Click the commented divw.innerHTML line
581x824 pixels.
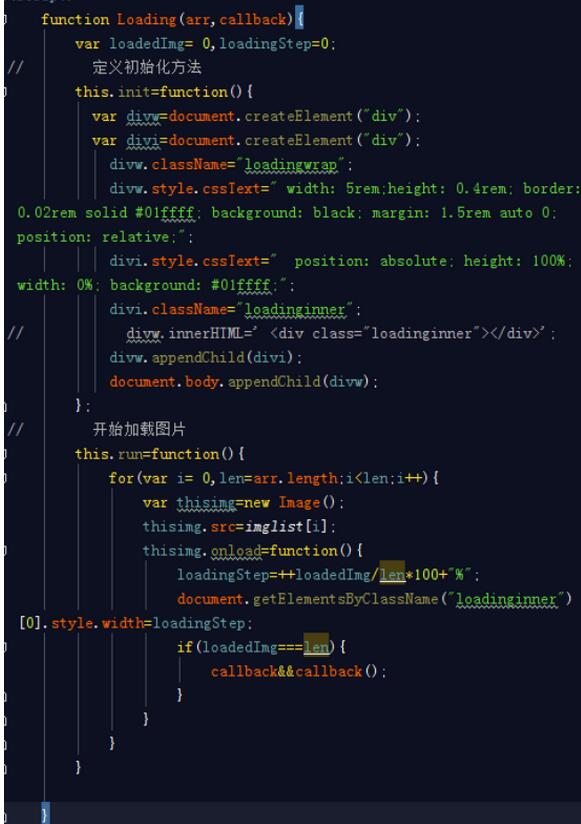[341, 333]
